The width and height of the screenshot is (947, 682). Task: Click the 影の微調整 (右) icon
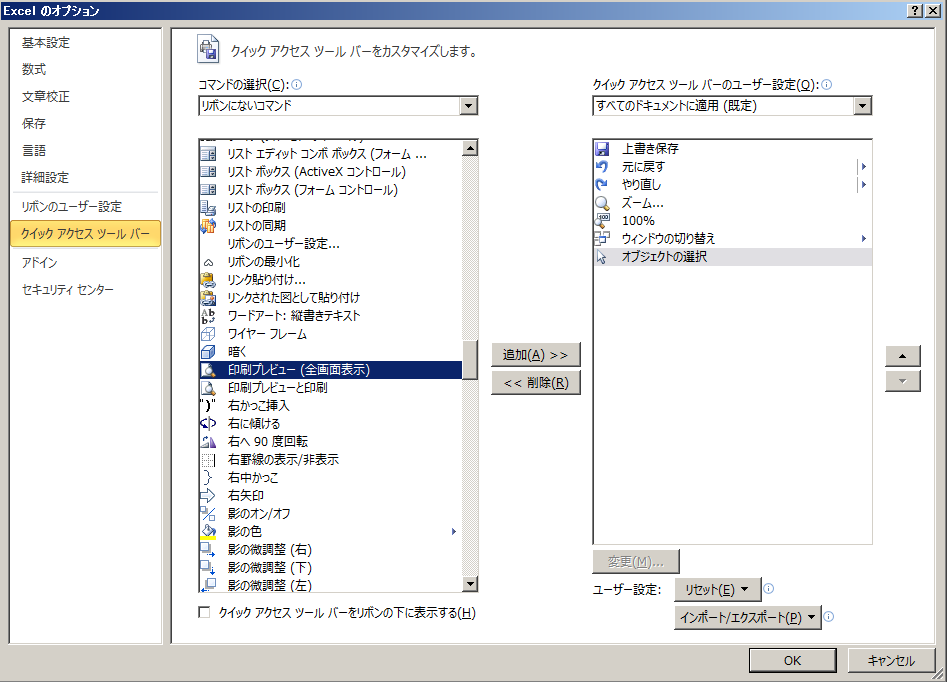(208, 550)
